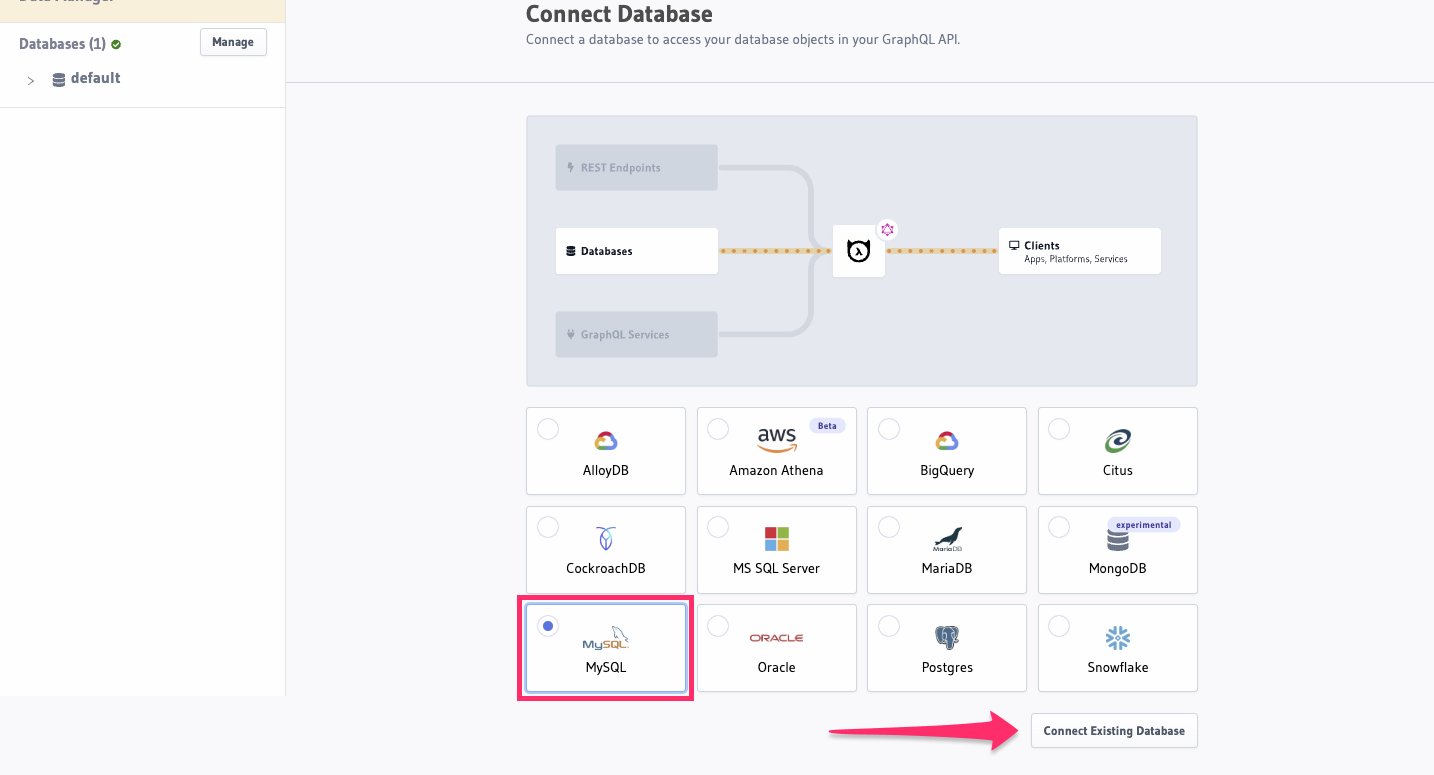
Task: Click the database icon beside default
Action: tap(59, 80)
